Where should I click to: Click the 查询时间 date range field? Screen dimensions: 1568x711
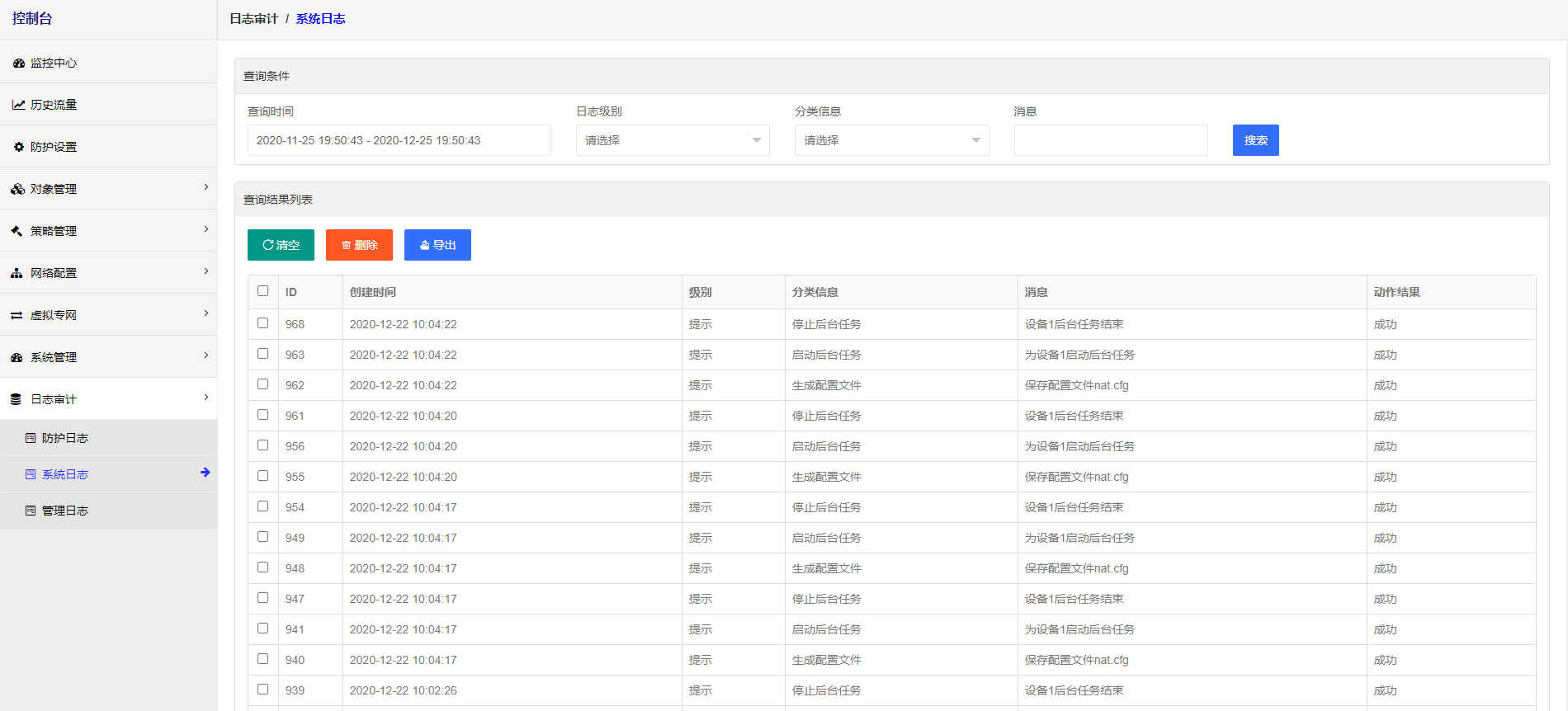(399, 140)
